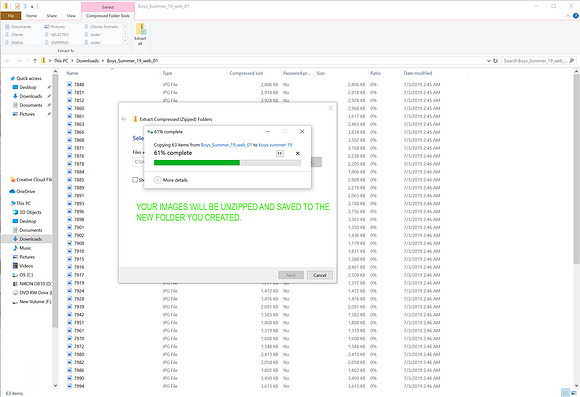Expand More details in copy dialog
Viewport: 580px width, 397px height.
(171, 180)
